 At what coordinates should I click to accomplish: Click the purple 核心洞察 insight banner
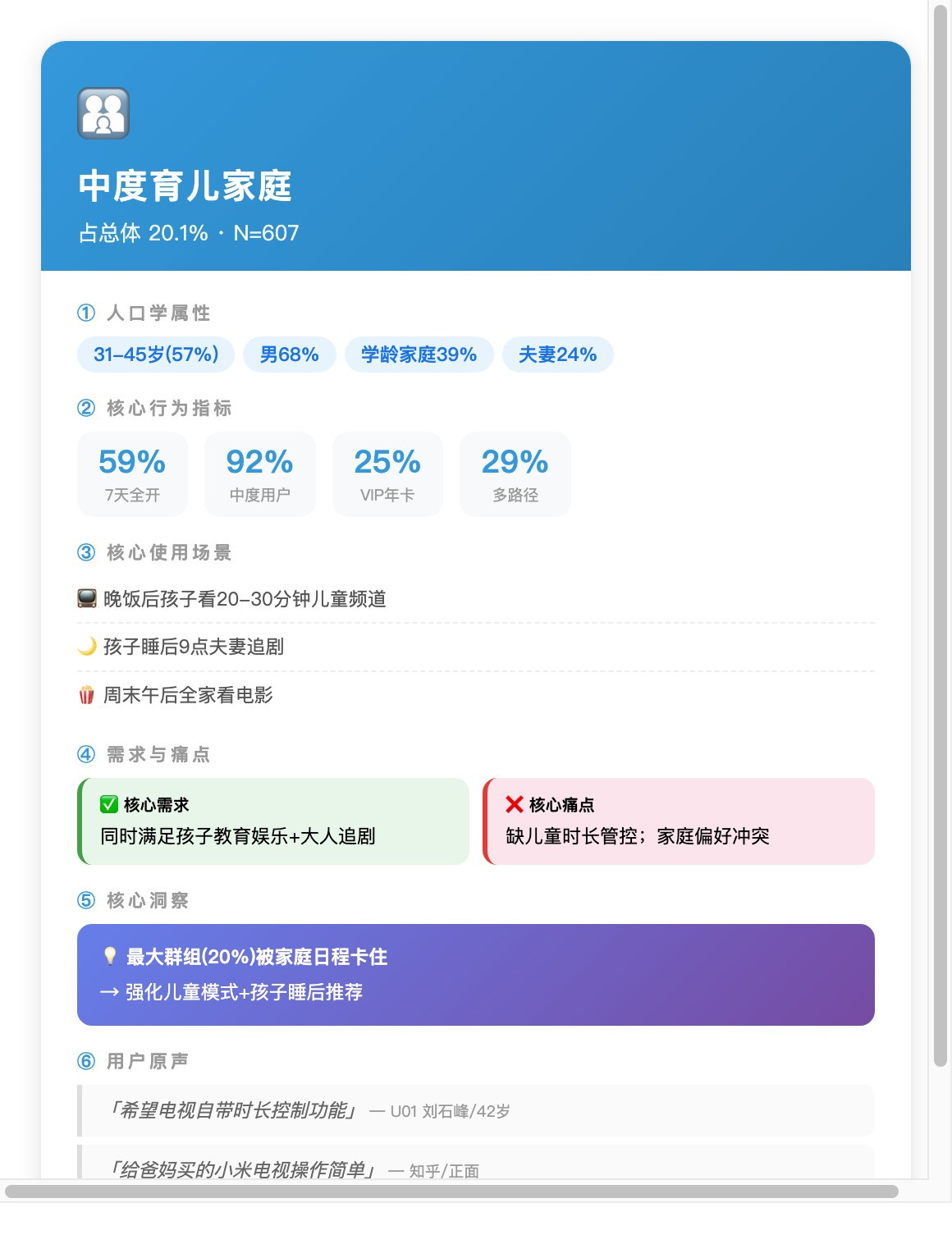[x=476, y=975]
